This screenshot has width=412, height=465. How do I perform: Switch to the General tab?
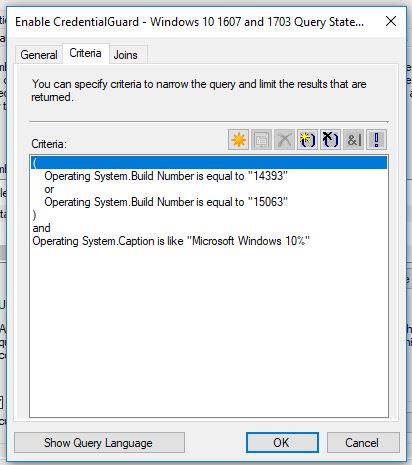[39, 55]
